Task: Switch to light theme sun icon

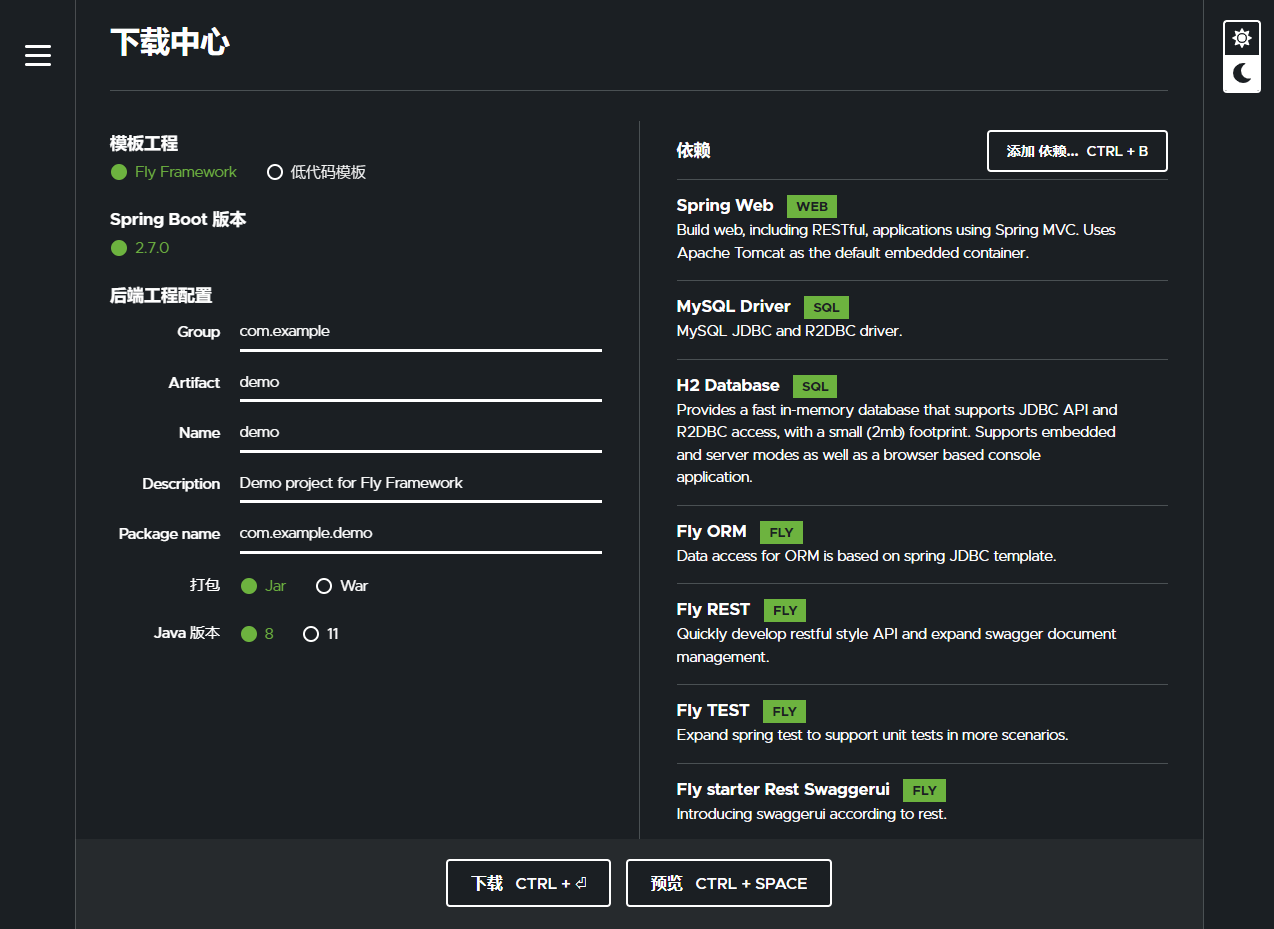Action: click(x=1241, y=39)
